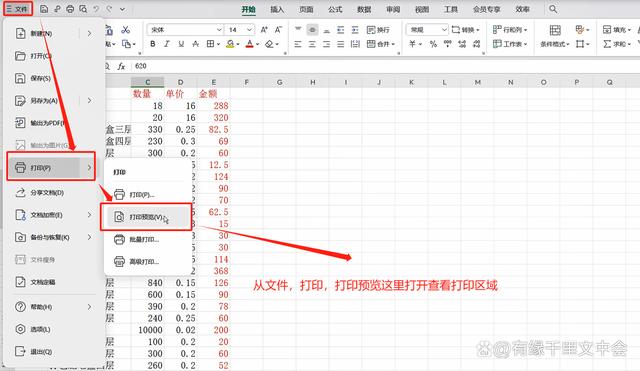Click the formula bar showing 620
Screen dimensions: 640x371
(x=384, y=66)
